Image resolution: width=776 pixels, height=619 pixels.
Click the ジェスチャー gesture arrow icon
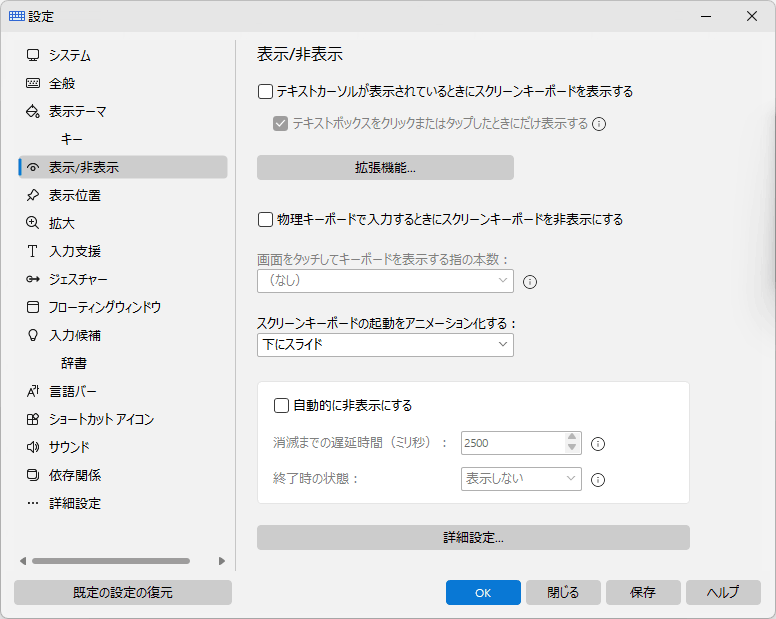pos(33,279)
